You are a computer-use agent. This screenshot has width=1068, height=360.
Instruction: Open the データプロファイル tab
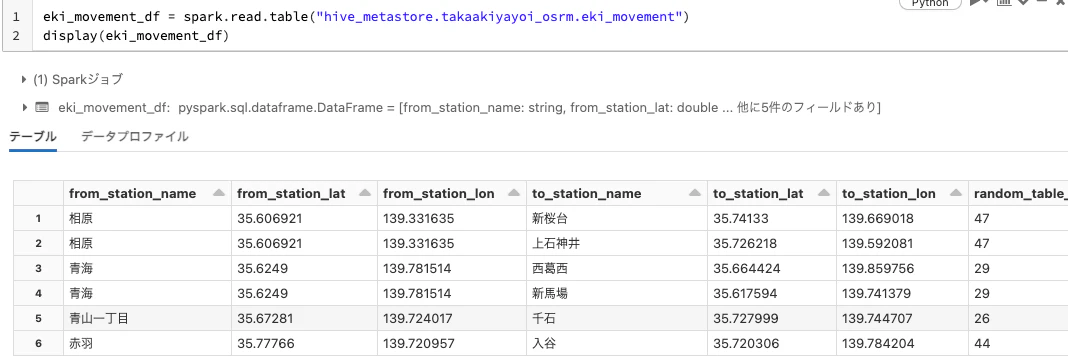[135, 136]
